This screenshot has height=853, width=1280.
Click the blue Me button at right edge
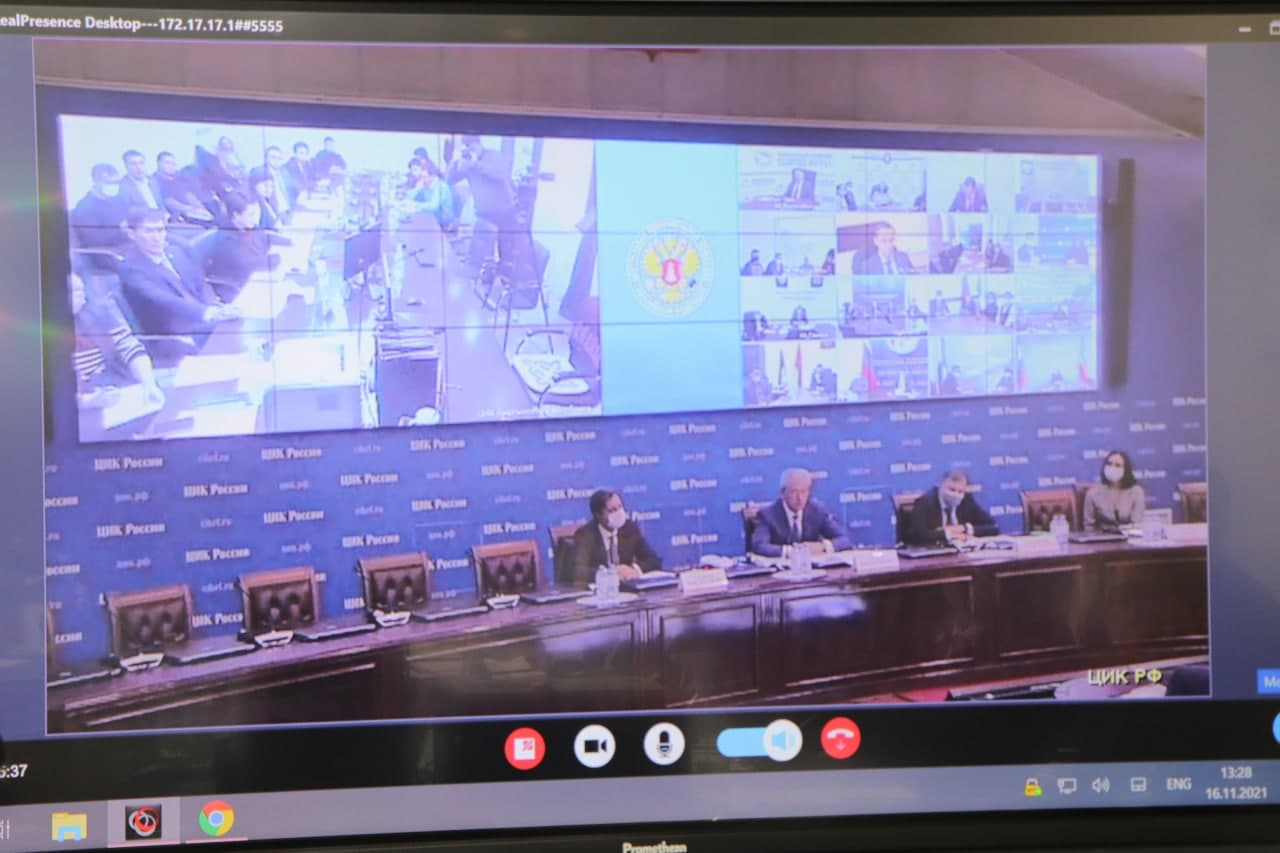click(1268, 682)
